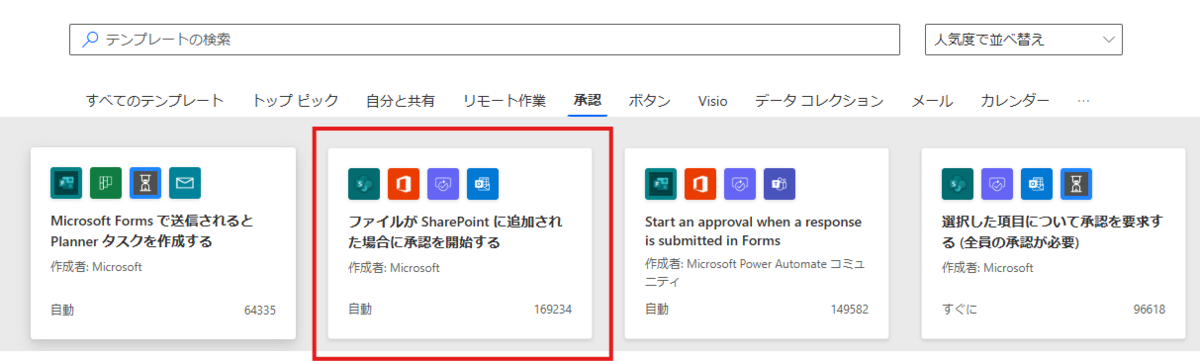
Task: Click the すぐに trigger type label
Action: pos(959,310)
